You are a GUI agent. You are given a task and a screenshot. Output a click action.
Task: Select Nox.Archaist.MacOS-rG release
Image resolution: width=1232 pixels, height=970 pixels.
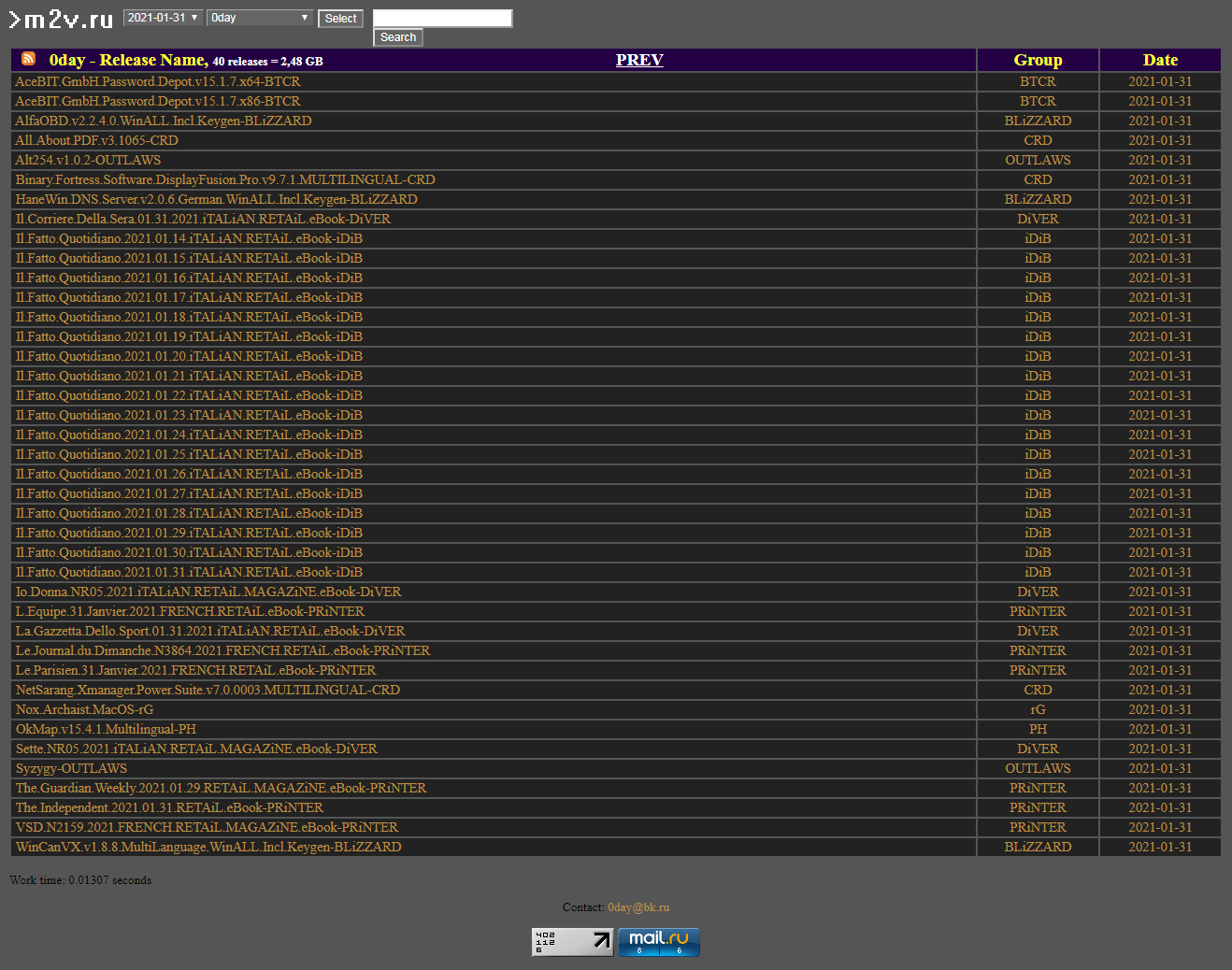(84, 709)
